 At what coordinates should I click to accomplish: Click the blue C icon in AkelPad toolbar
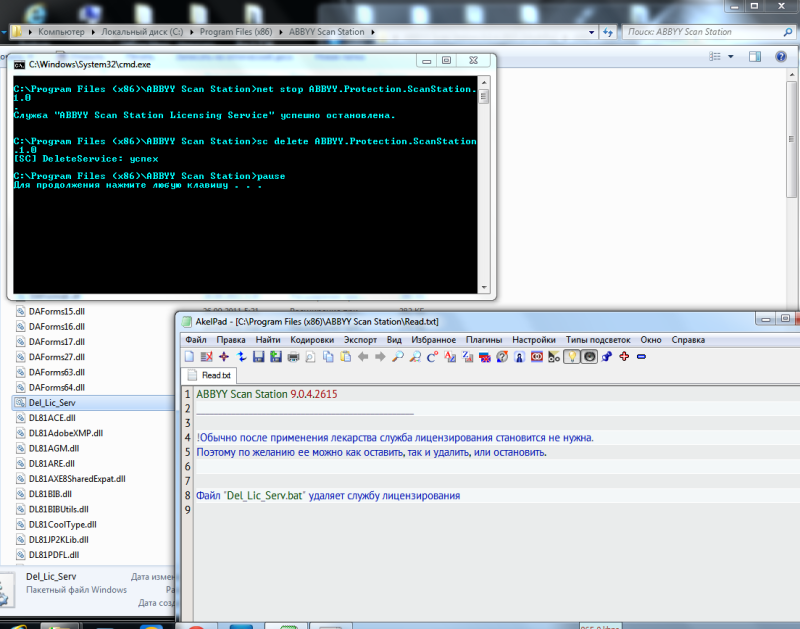(433, 357)
